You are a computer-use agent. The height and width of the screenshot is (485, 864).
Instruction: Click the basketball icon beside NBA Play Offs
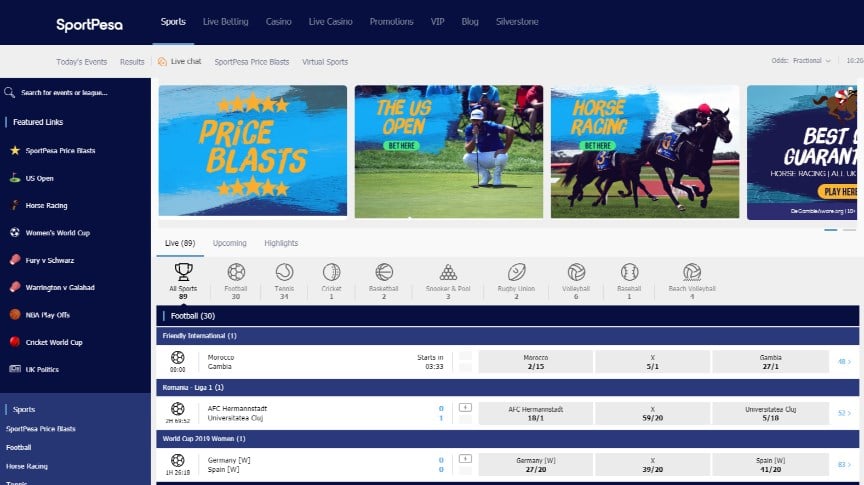(x=15, y=315)
